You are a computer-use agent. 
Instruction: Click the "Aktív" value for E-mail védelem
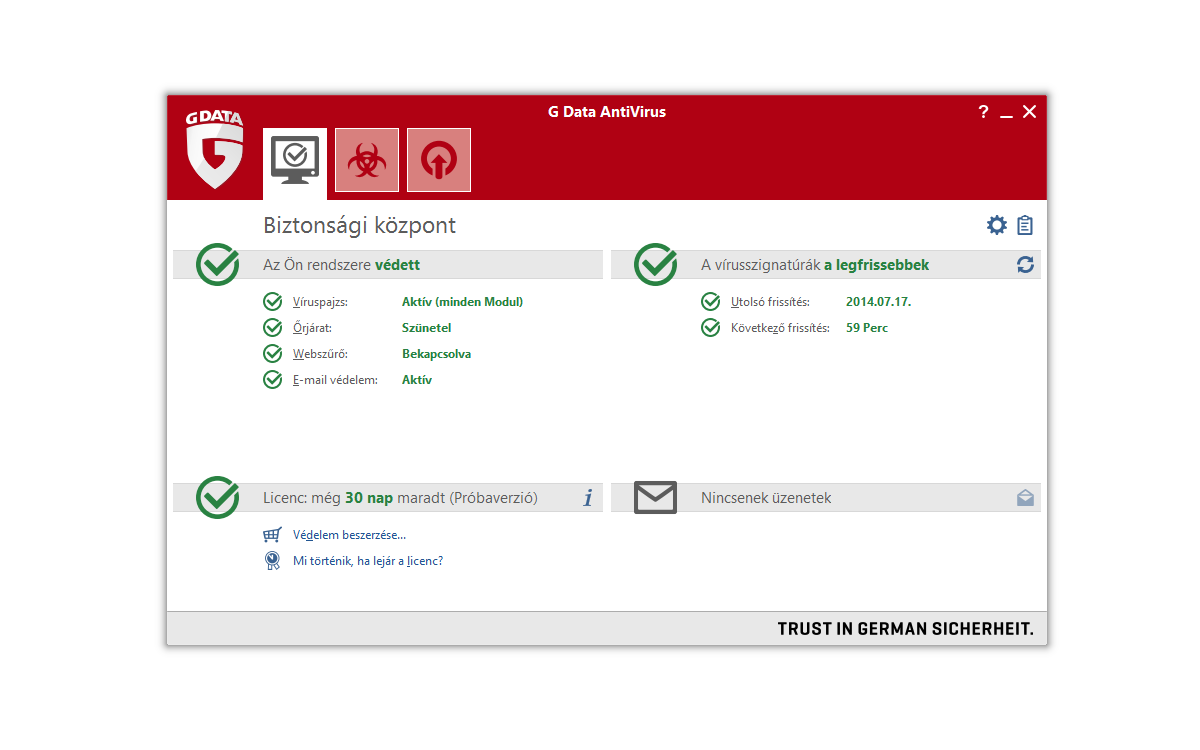[x=417, y=380]
